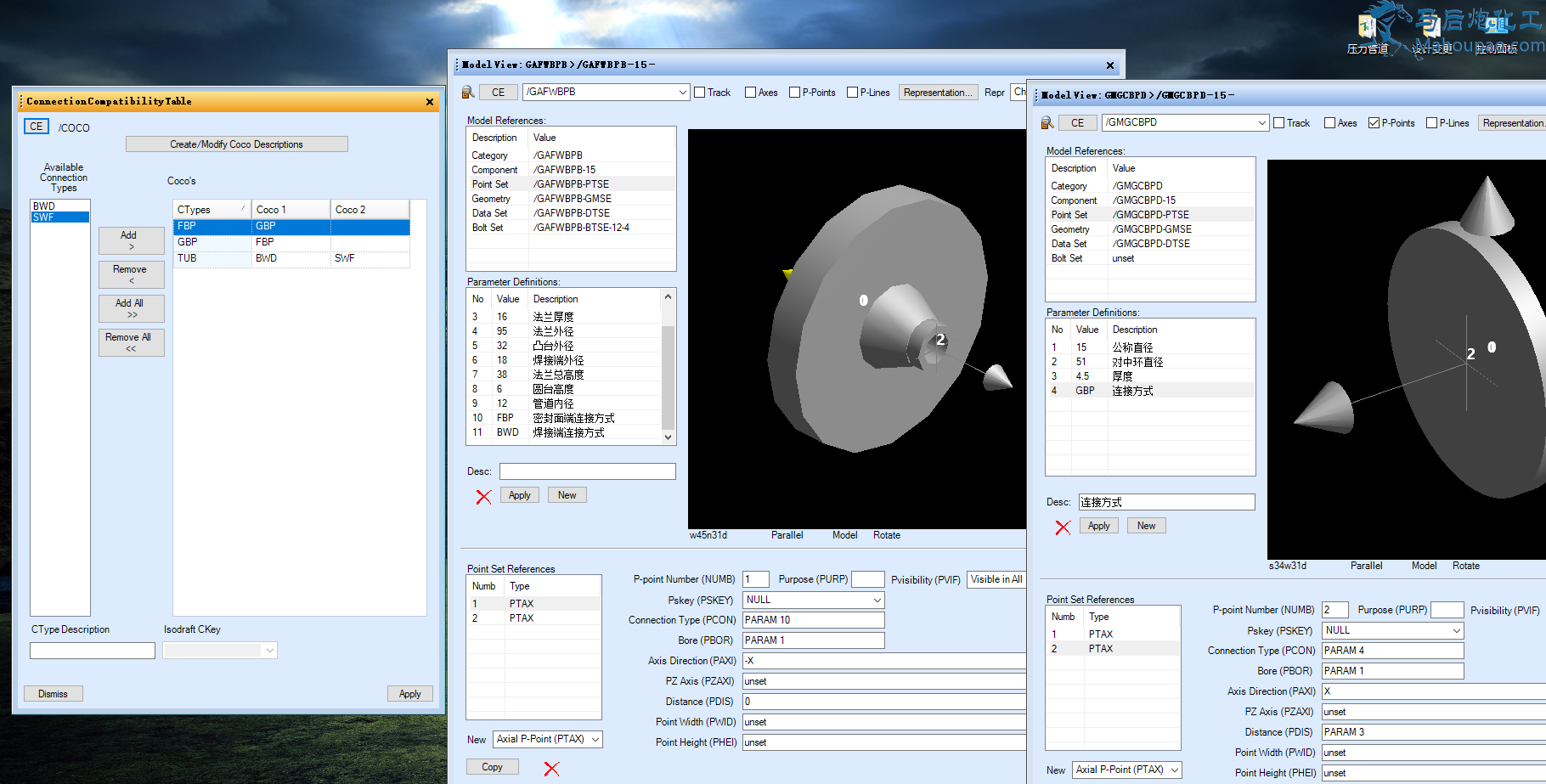Click CE button in ConnectionCompatibilityTable
Screen dimensions: 1546x784
[x=36, y=127]
